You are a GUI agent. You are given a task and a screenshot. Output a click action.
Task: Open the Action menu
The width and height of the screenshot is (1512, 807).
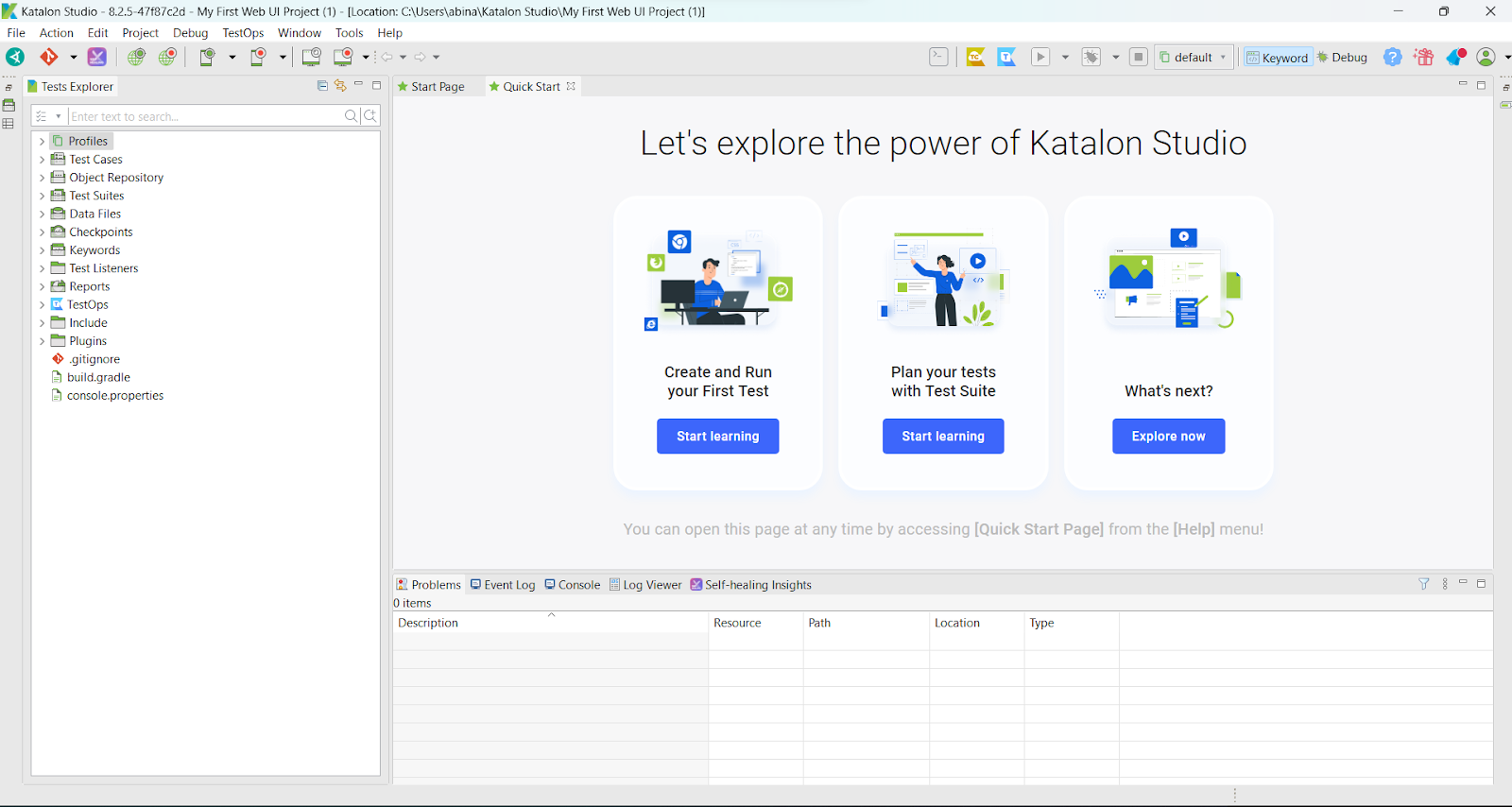coord(56,33)
